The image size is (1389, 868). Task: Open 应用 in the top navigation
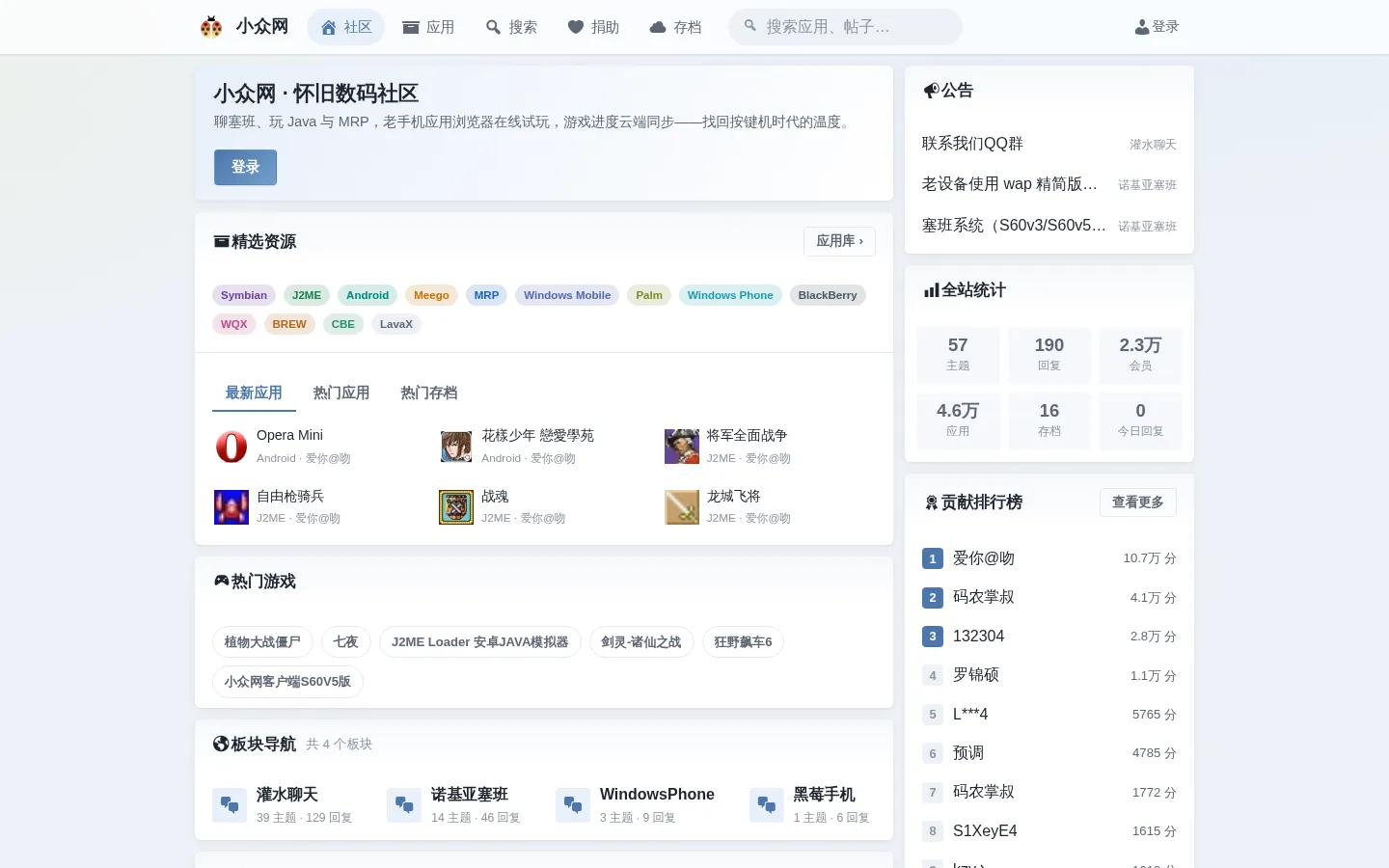(x=428, y=27)
